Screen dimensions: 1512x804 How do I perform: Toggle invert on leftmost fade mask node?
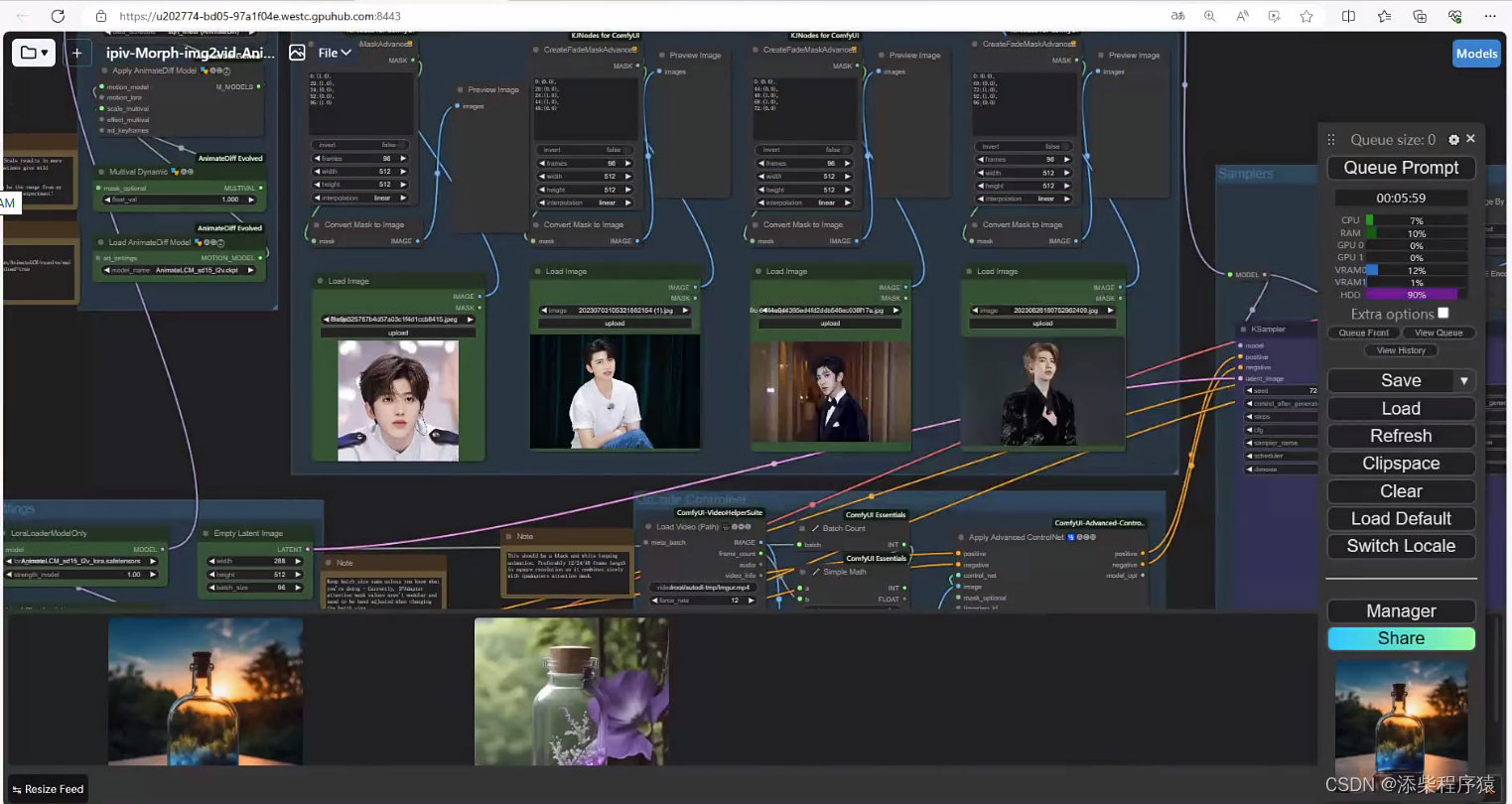click(x=359, y=145)
